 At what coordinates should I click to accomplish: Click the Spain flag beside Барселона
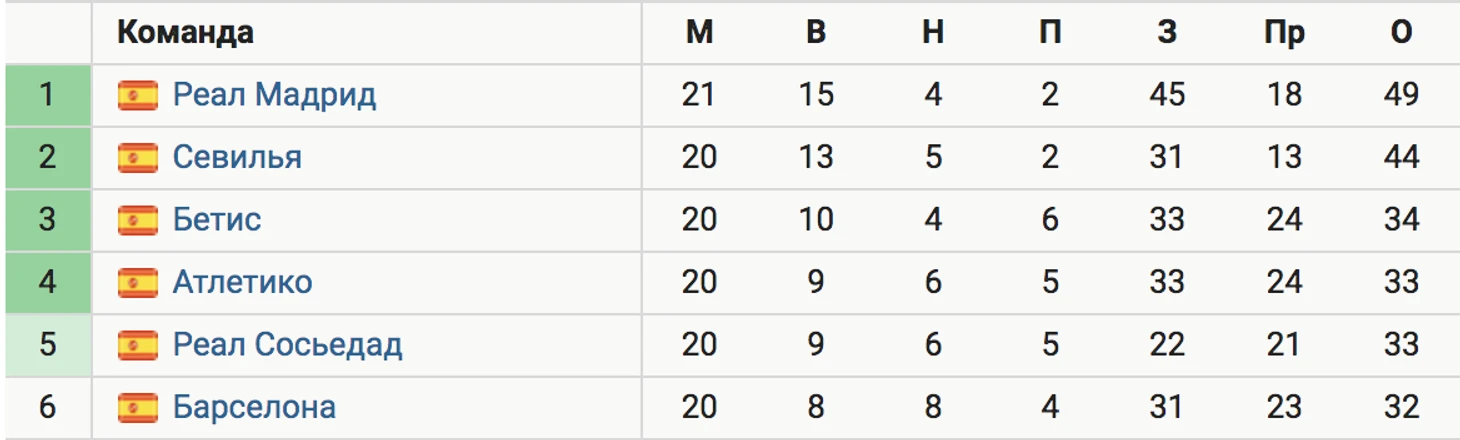tap(138, 408)
